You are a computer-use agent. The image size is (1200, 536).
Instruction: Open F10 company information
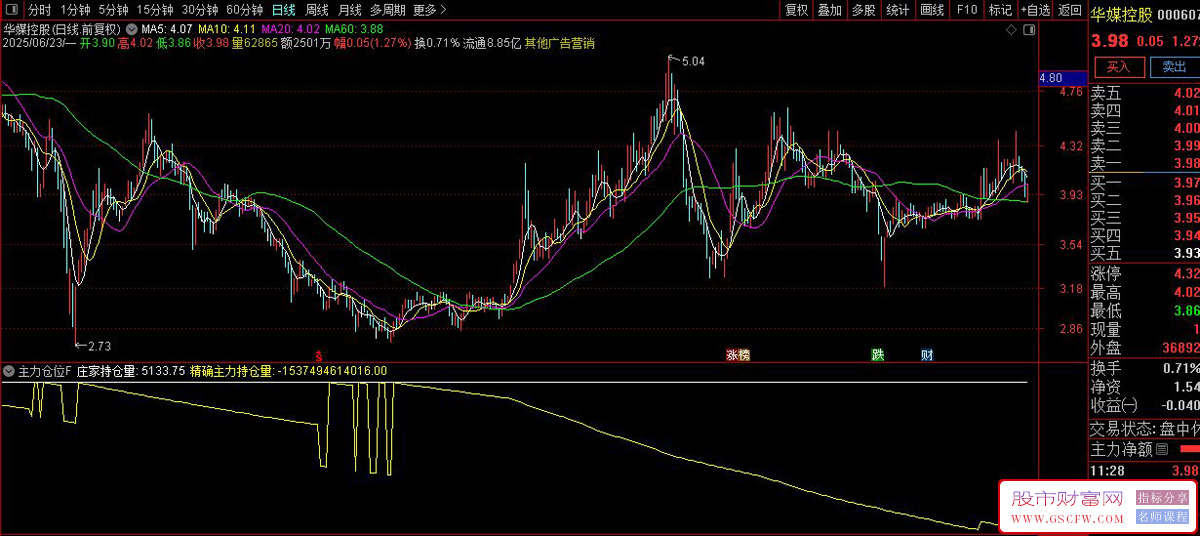966,10
